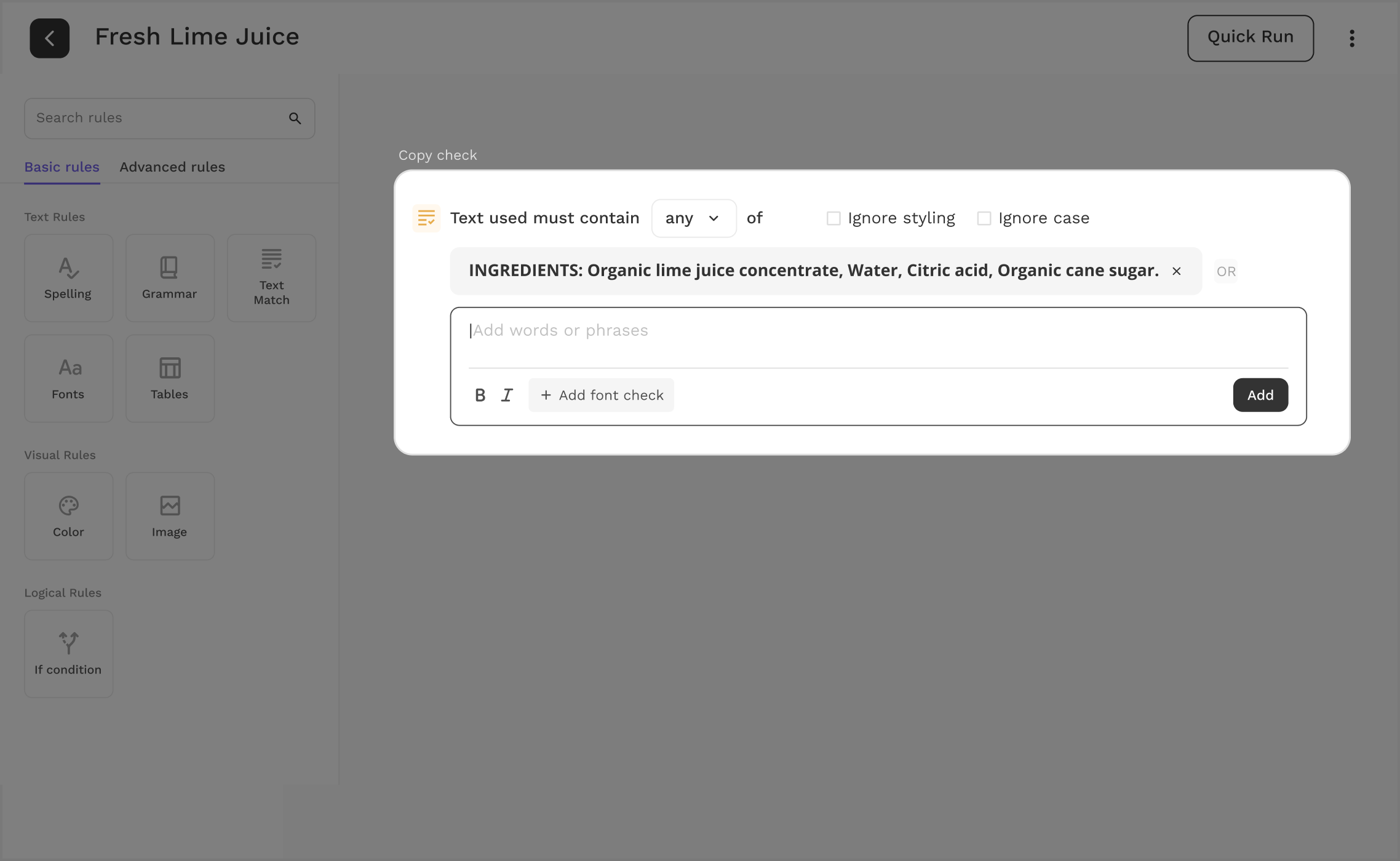Select the Image visual rule
1400x861 pixels.
click(169, 515)
